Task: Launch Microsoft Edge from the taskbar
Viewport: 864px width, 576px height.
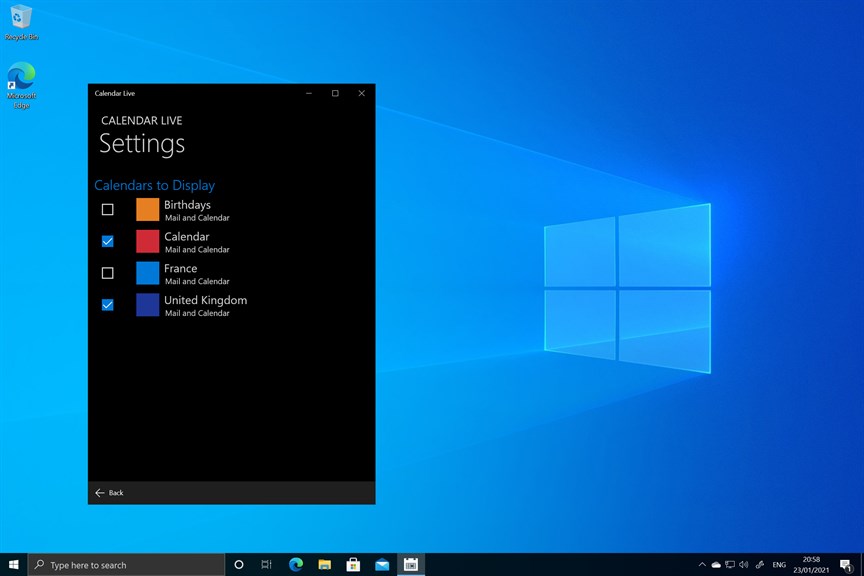Action: pyautogui.click(x=295, y=564)
